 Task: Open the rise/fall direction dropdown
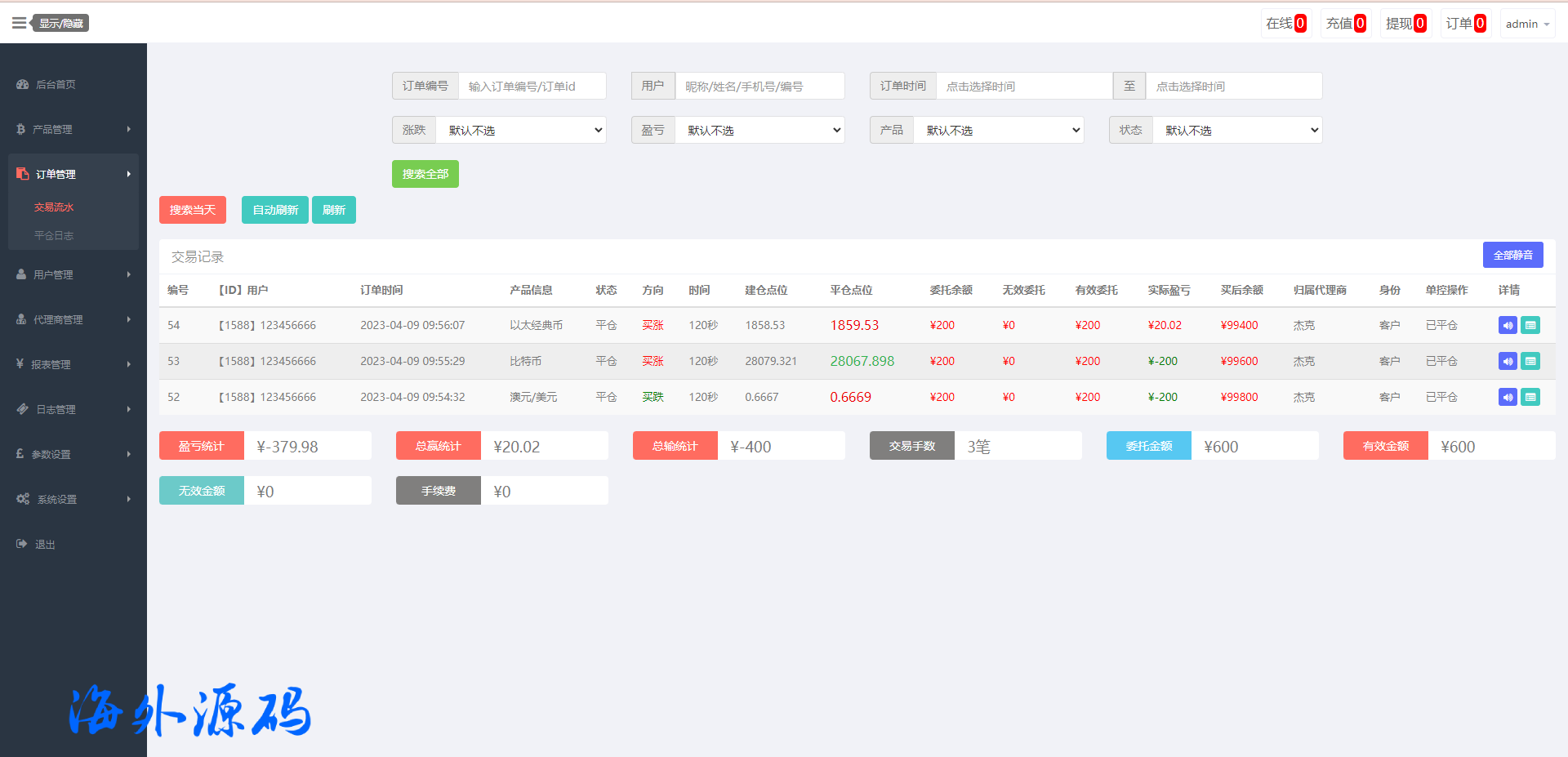[521, 130]
